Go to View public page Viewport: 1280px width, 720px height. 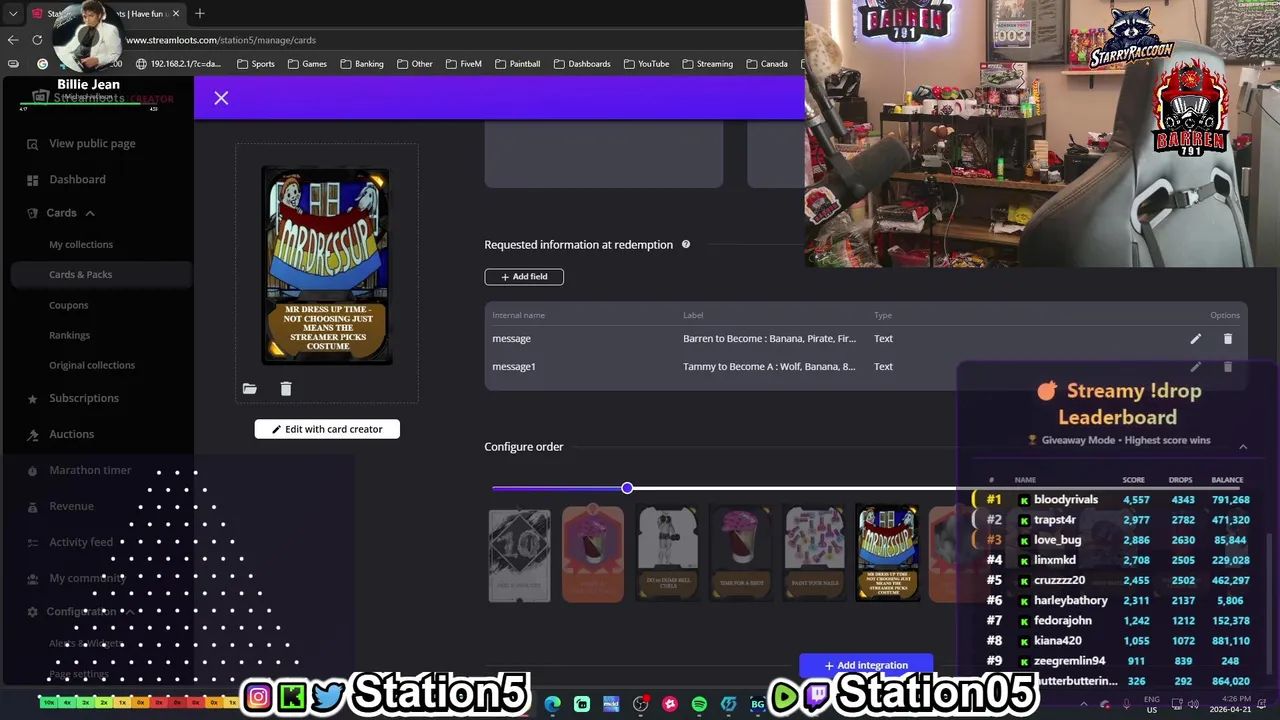click(x=92, y=144)
